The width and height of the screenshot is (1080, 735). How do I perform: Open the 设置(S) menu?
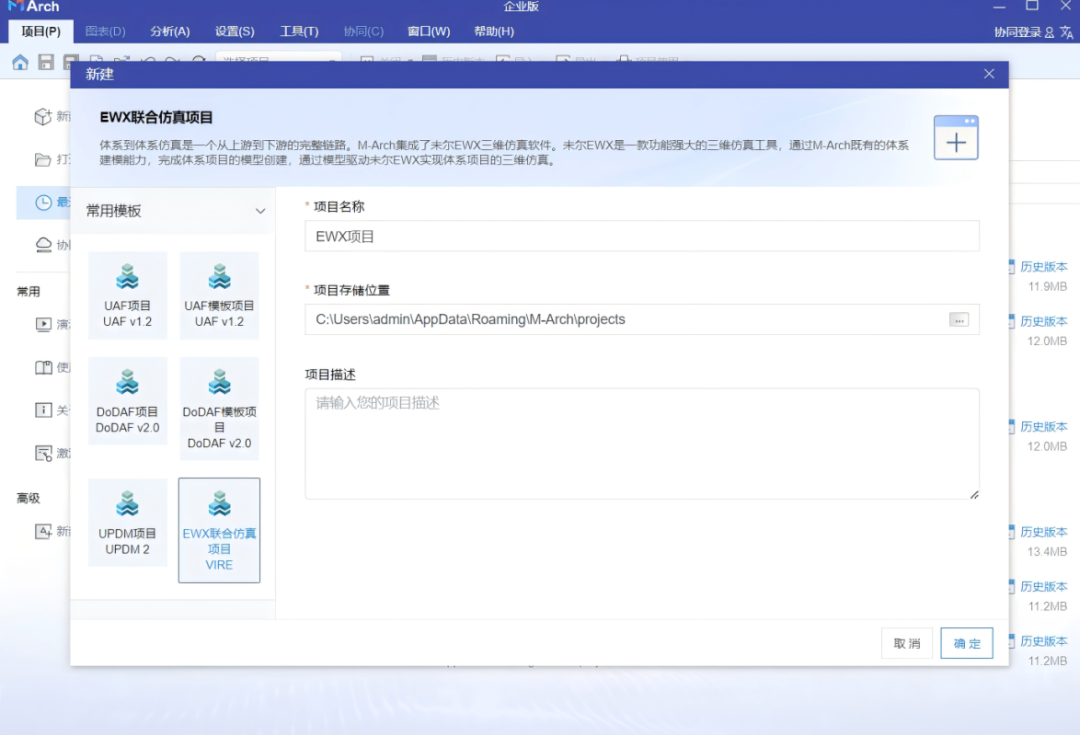click(234, 32)
